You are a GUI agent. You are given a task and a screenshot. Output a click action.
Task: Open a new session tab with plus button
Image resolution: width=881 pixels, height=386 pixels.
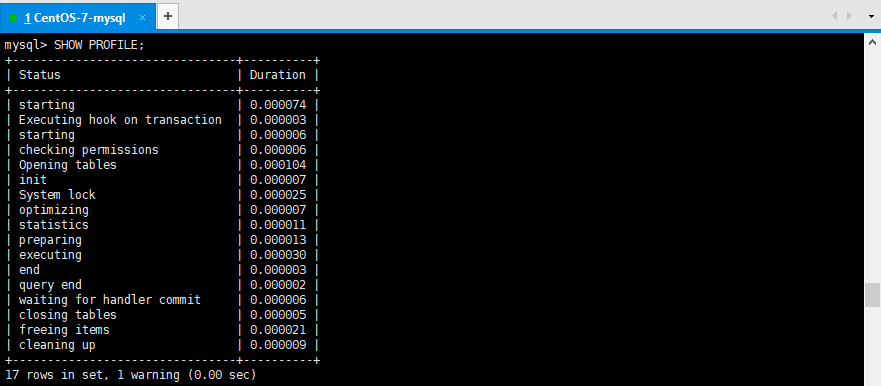167,16
